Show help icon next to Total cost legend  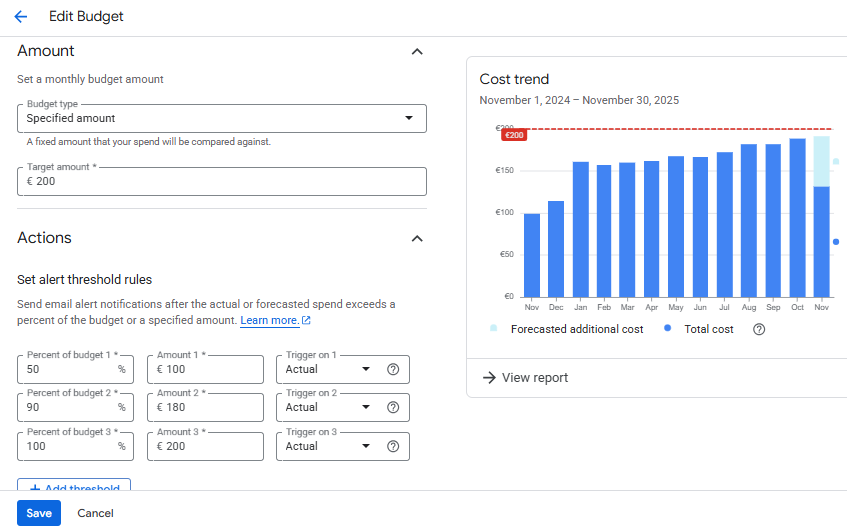pyautogui.click(x=759, y=330)
